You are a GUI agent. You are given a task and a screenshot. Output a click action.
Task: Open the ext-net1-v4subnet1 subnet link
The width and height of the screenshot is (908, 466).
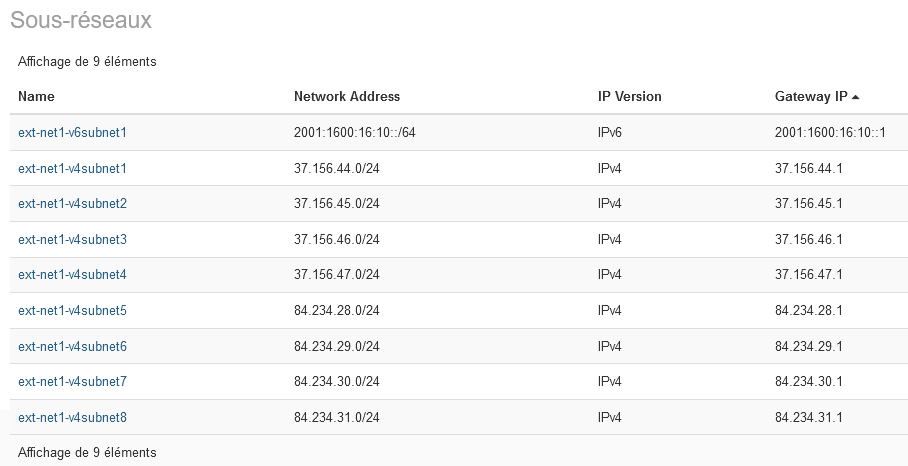click(x=72, y=168)
